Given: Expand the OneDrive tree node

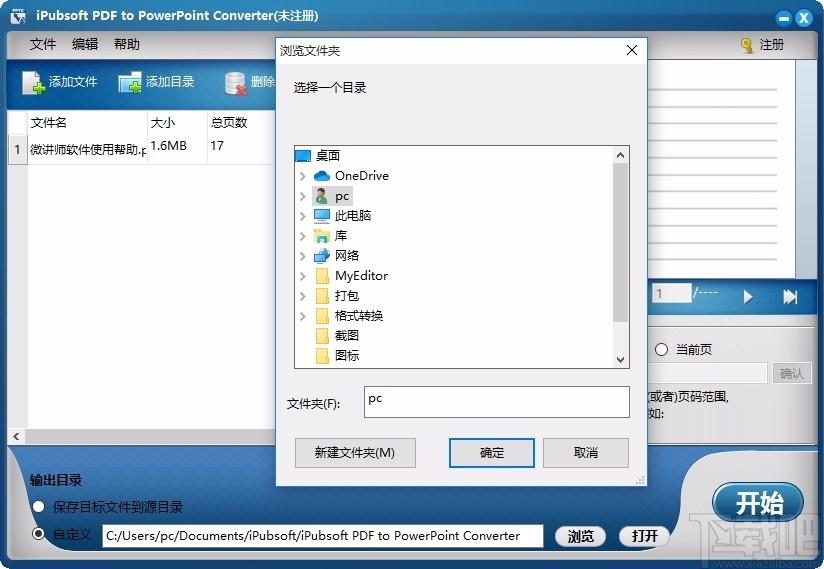Looking at the screenshot, I should point(303,176).
